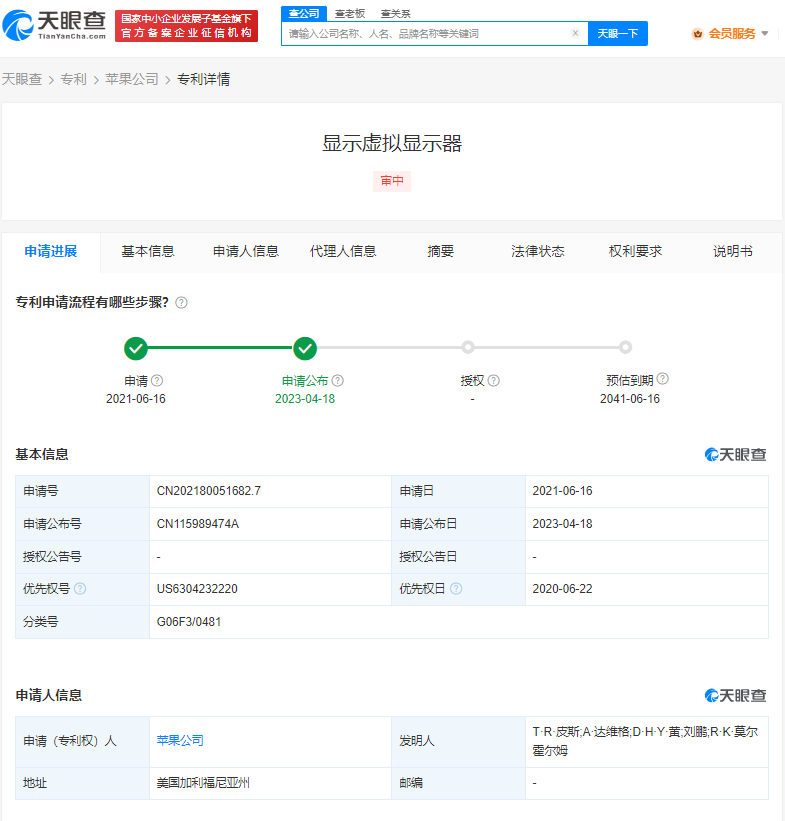Click priority number US6304232220
785x821 pixels.
pos(197,589)
